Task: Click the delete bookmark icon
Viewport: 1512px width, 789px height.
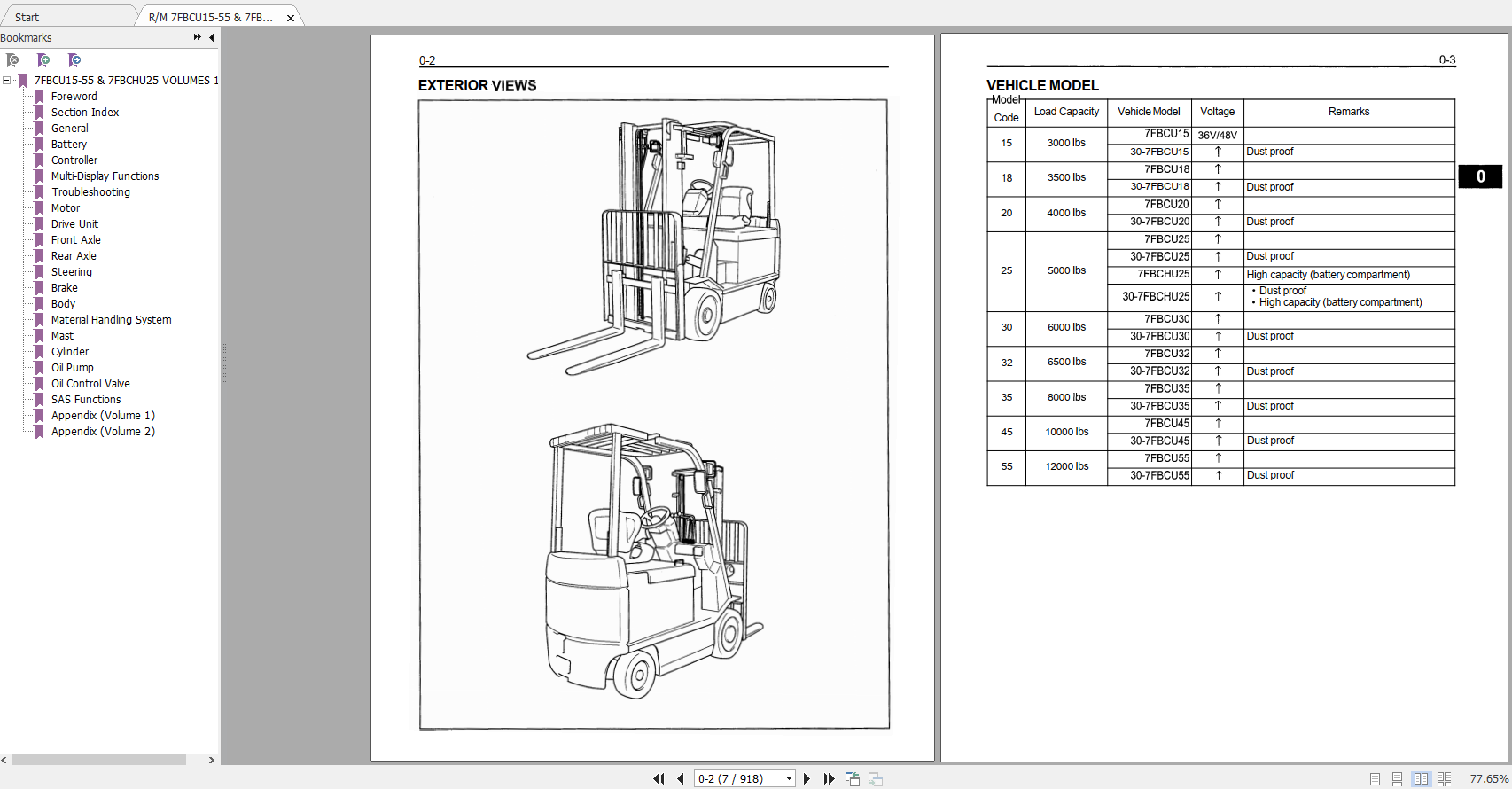Action: point(12,60)
